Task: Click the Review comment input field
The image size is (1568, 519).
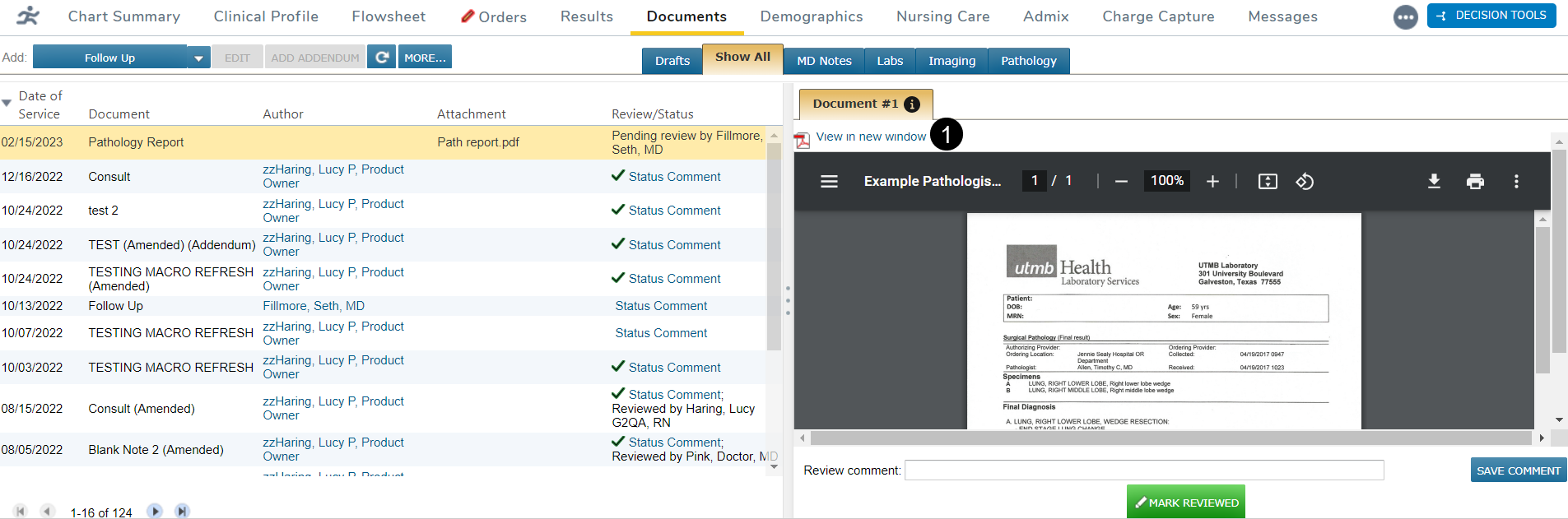Action: pos(1144,470)
